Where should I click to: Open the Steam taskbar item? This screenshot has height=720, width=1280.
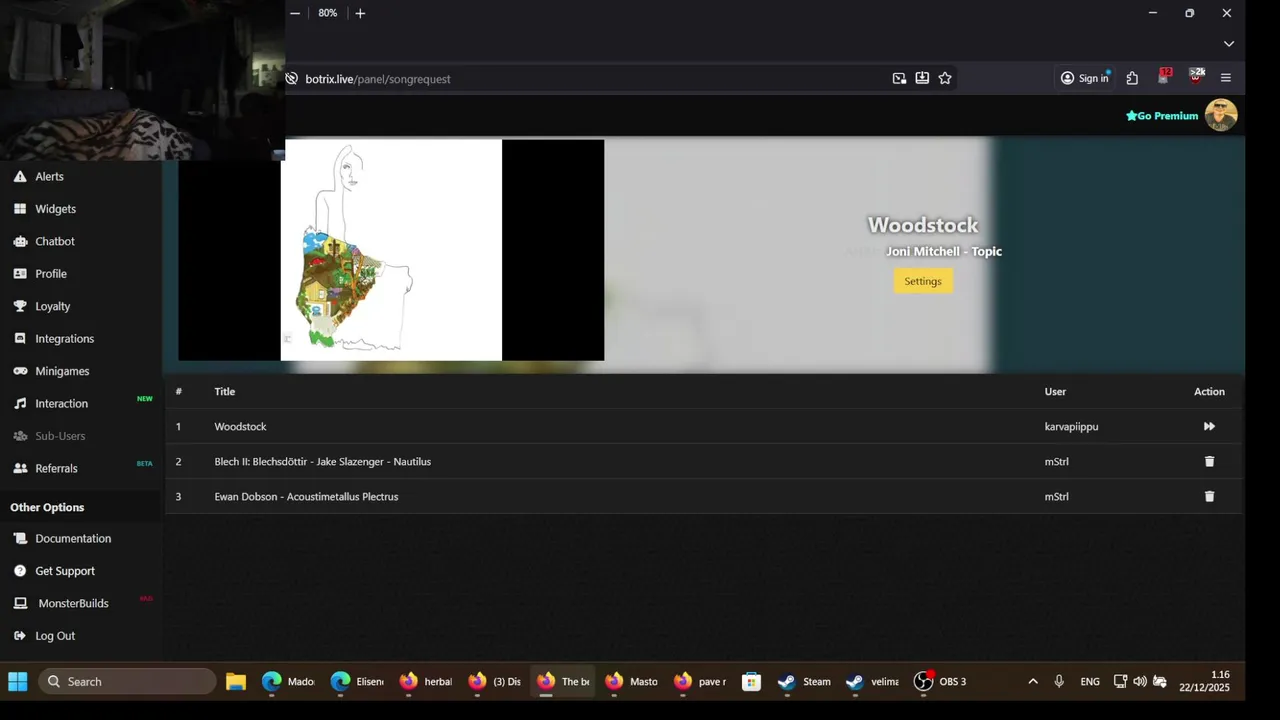click(x=805, y=682)
